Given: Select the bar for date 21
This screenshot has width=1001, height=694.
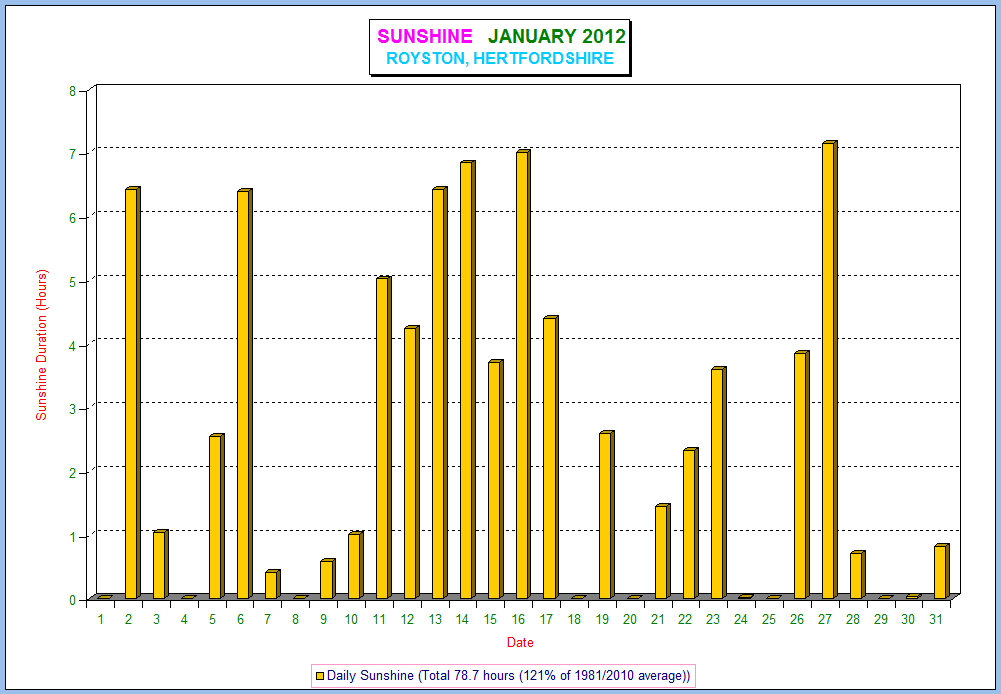Looking at the screenshot, I should (663, 551).
